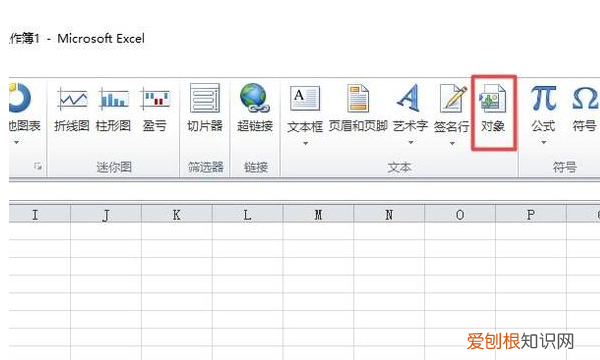Open the Charts group dialog launcher

[x=38, y=166]
